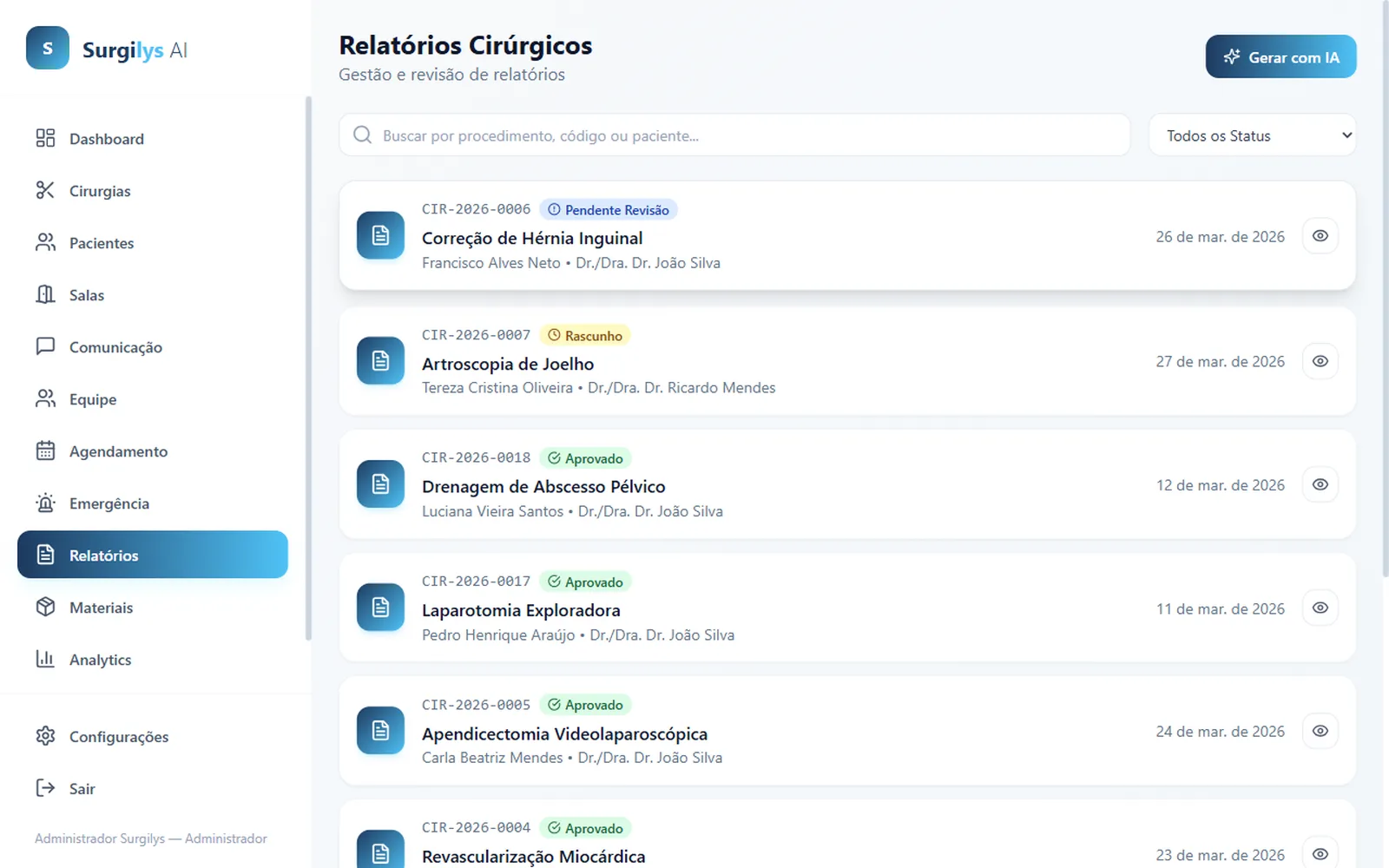This screenshot has height=868, width=1389.
Task: Open the Materiais sidebar link
Action: coord(153,607)
